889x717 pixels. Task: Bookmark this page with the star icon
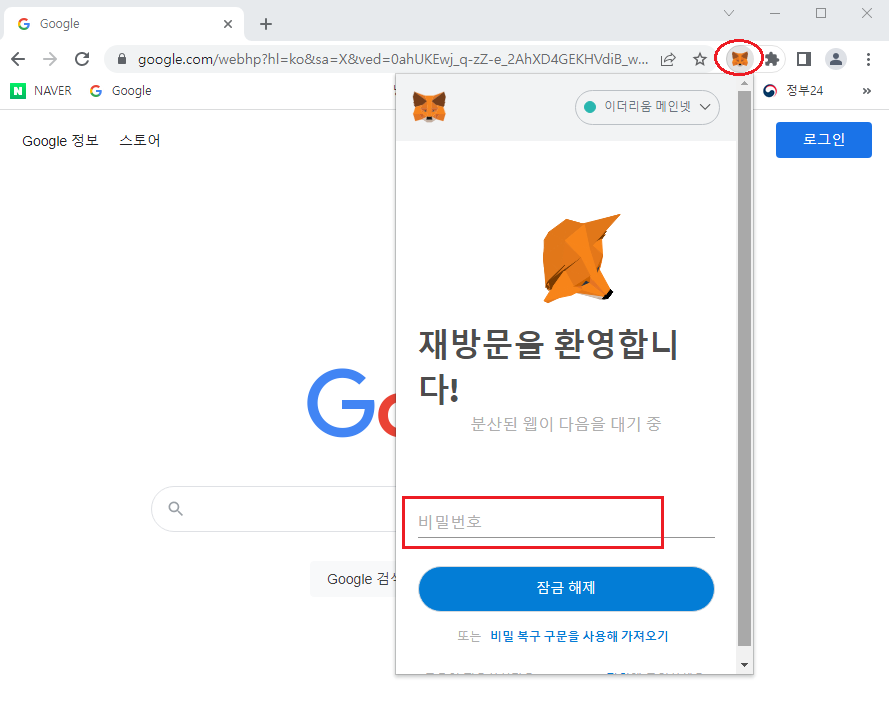tap(700, 59)
